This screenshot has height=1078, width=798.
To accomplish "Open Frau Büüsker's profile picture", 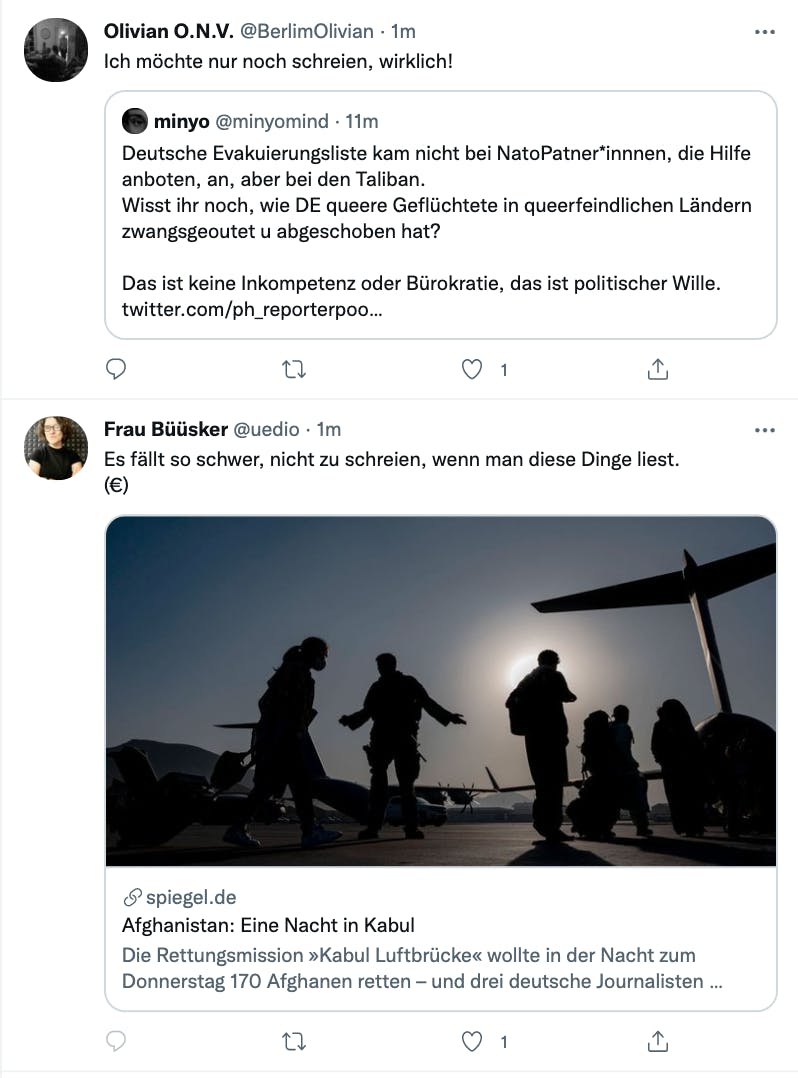I will tap(56, 448).
